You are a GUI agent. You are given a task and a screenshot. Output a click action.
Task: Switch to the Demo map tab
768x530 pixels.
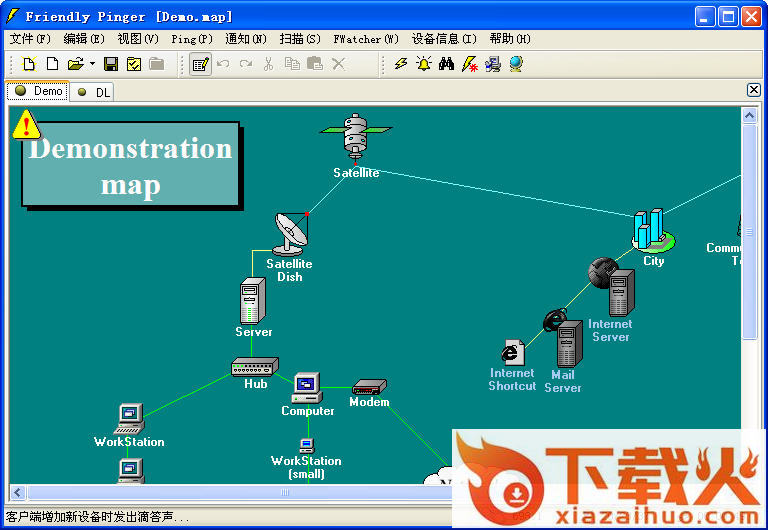pos(38,91)
